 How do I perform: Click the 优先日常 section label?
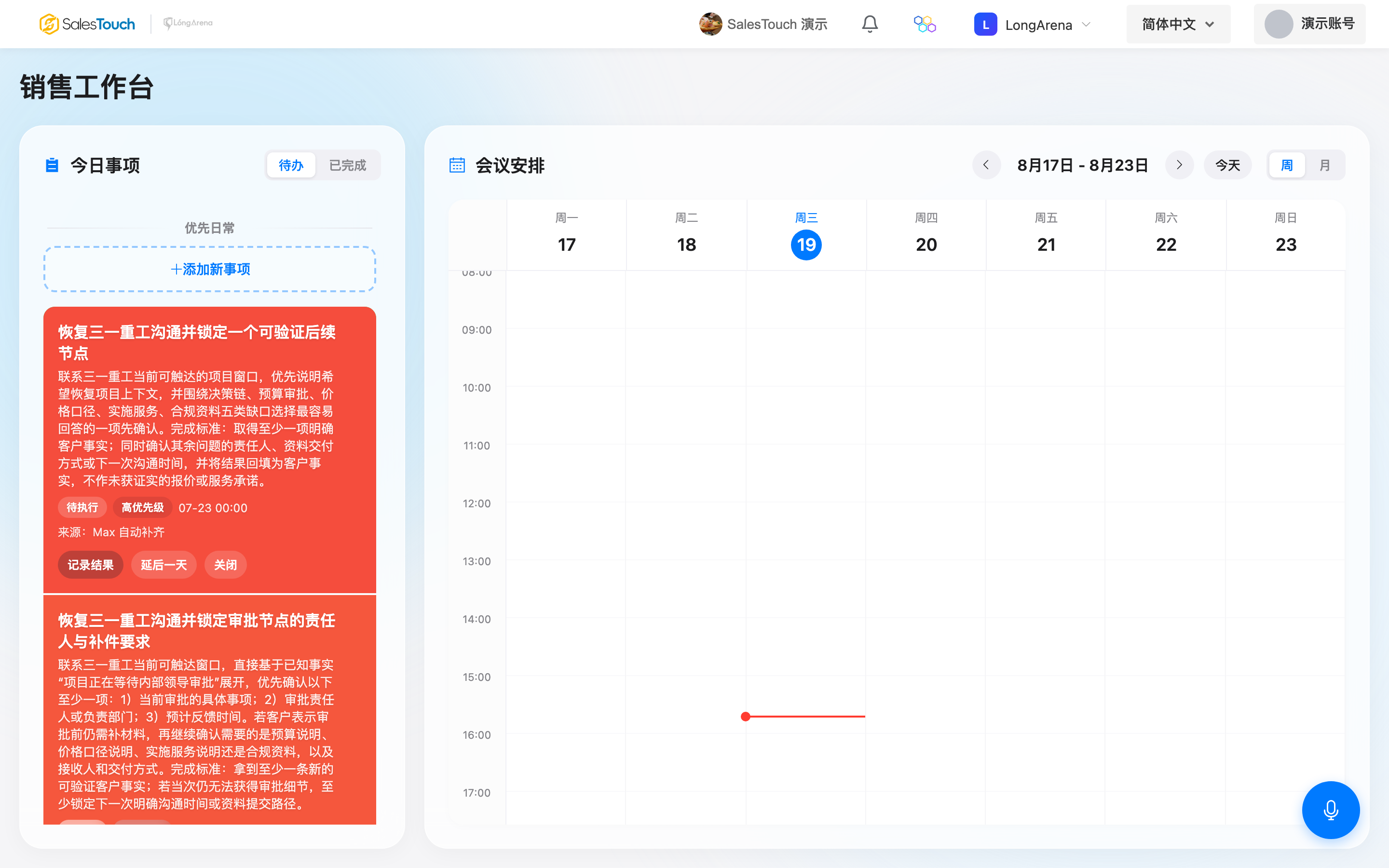coord(209,228)
